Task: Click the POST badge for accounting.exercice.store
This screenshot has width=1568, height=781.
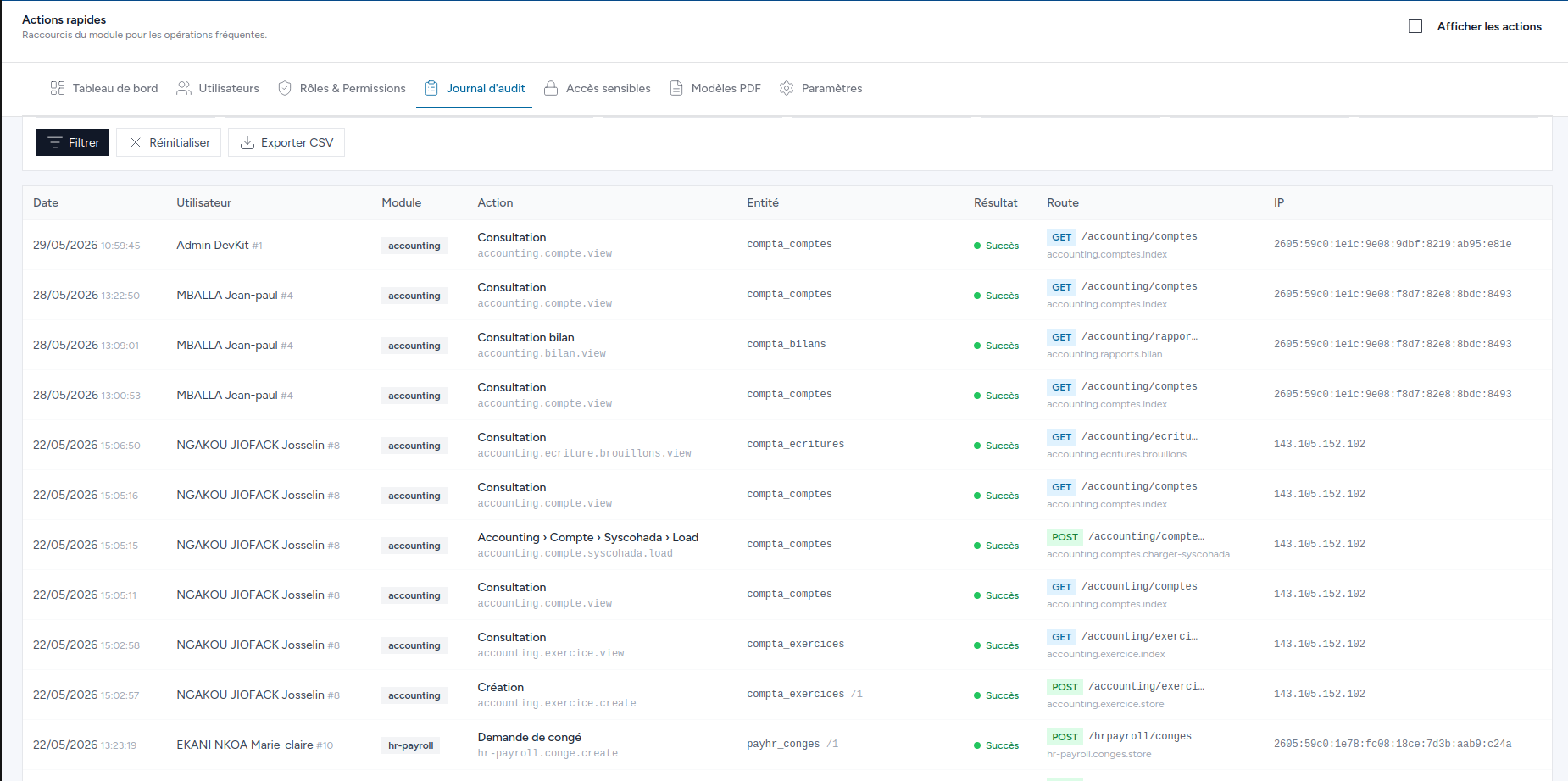Action: [1065, 687]
